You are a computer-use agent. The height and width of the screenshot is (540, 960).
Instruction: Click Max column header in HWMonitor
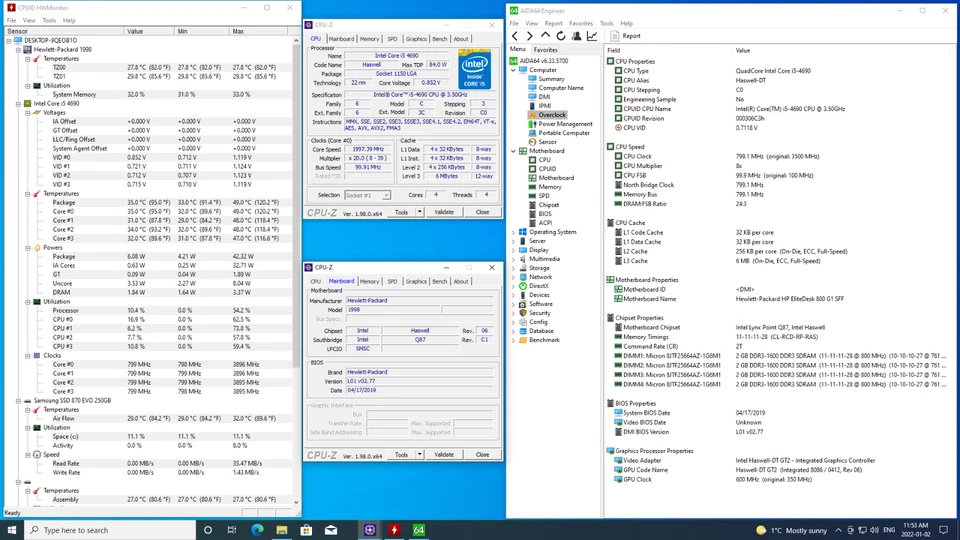pyautogui.click(x=260, y=31)
